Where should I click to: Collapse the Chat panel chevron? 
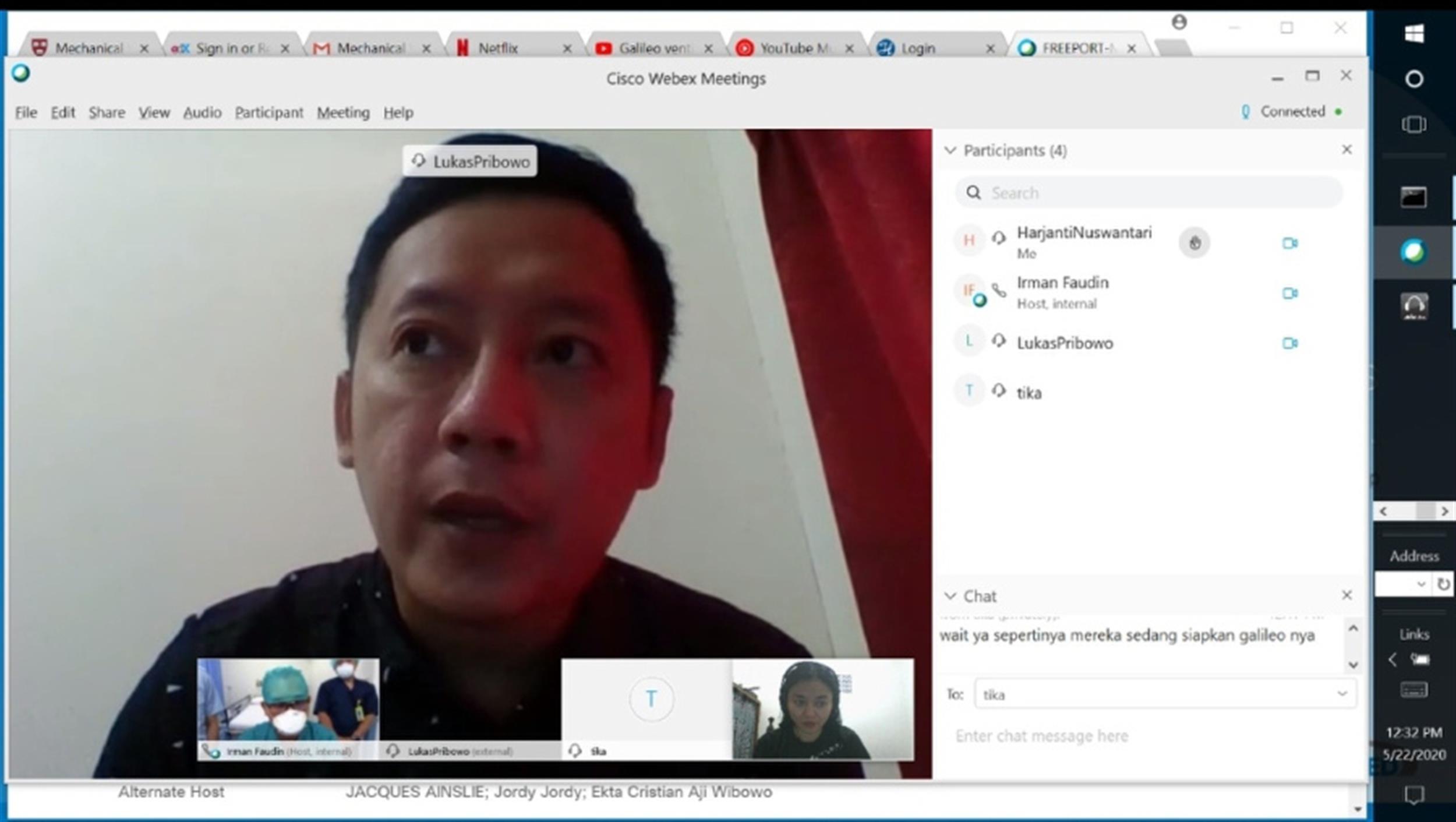tap(950, 596)
